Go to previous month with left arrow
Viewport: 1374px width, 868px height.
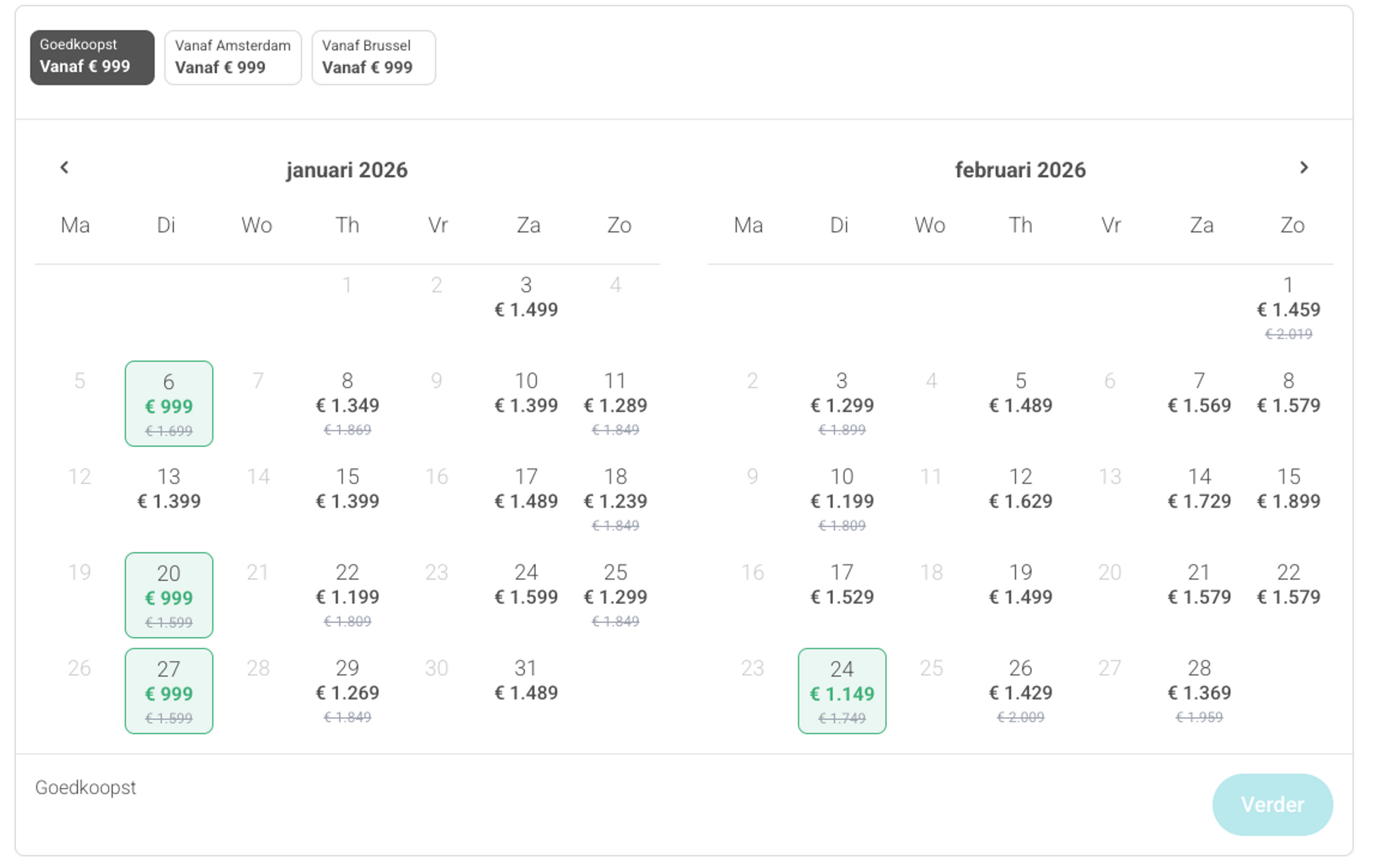(x=64, y=168)
